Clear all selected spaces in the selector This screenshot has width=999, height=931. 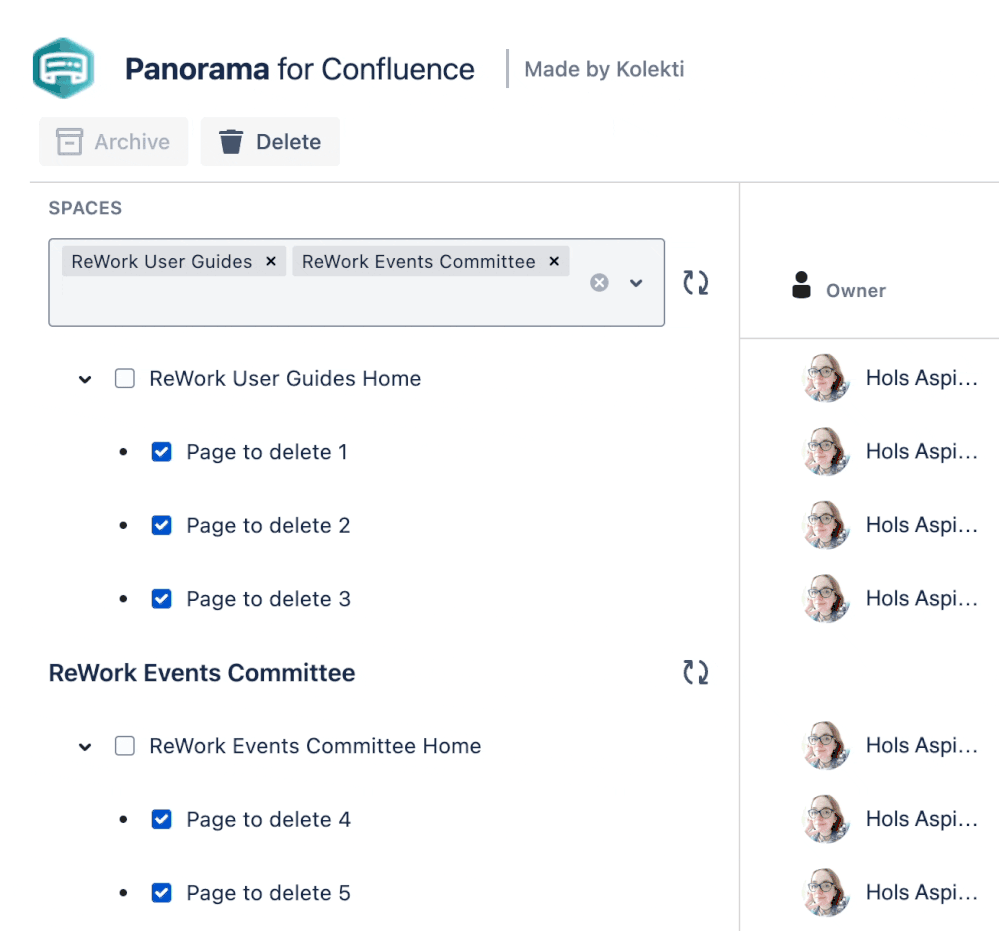[599, 282]
